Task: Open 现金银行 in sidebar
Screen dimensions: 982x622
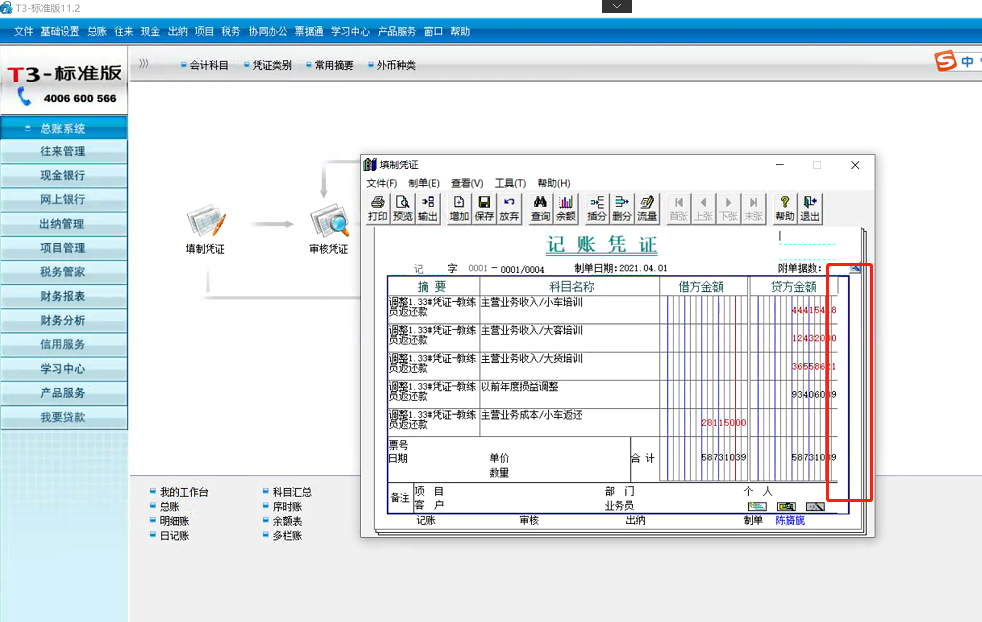Action: pos(64,175)
